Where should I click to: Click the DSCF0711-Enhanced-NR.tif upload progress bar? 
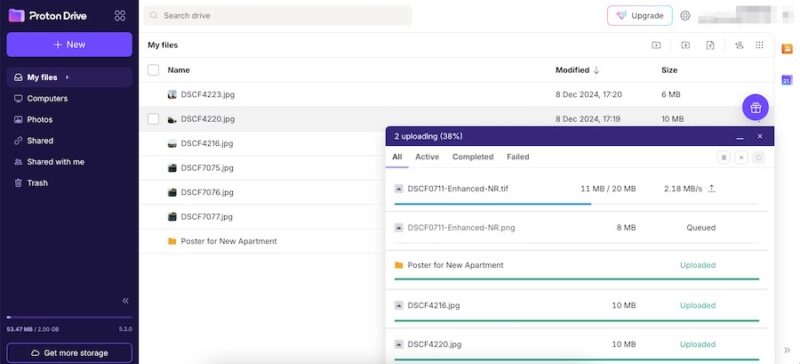(577, 204)
